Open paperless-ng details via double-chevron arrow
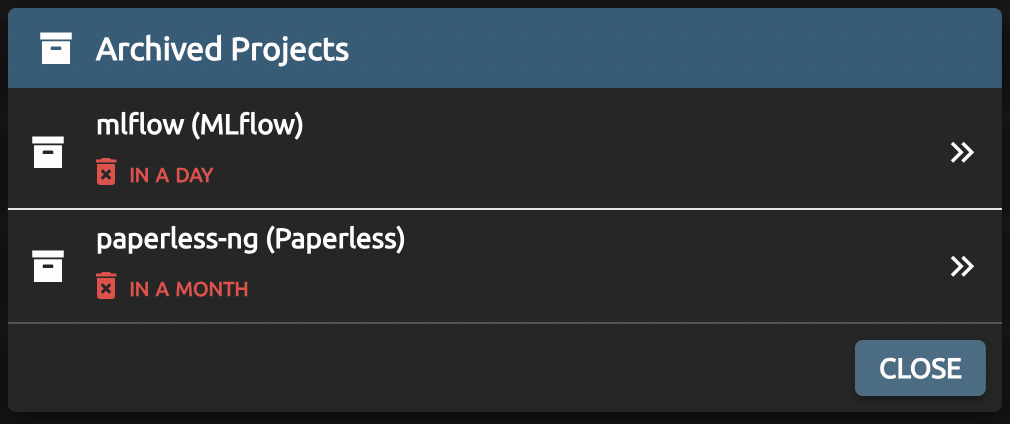The height and width of the screenshot is (424, 1010). pos(962,266)
